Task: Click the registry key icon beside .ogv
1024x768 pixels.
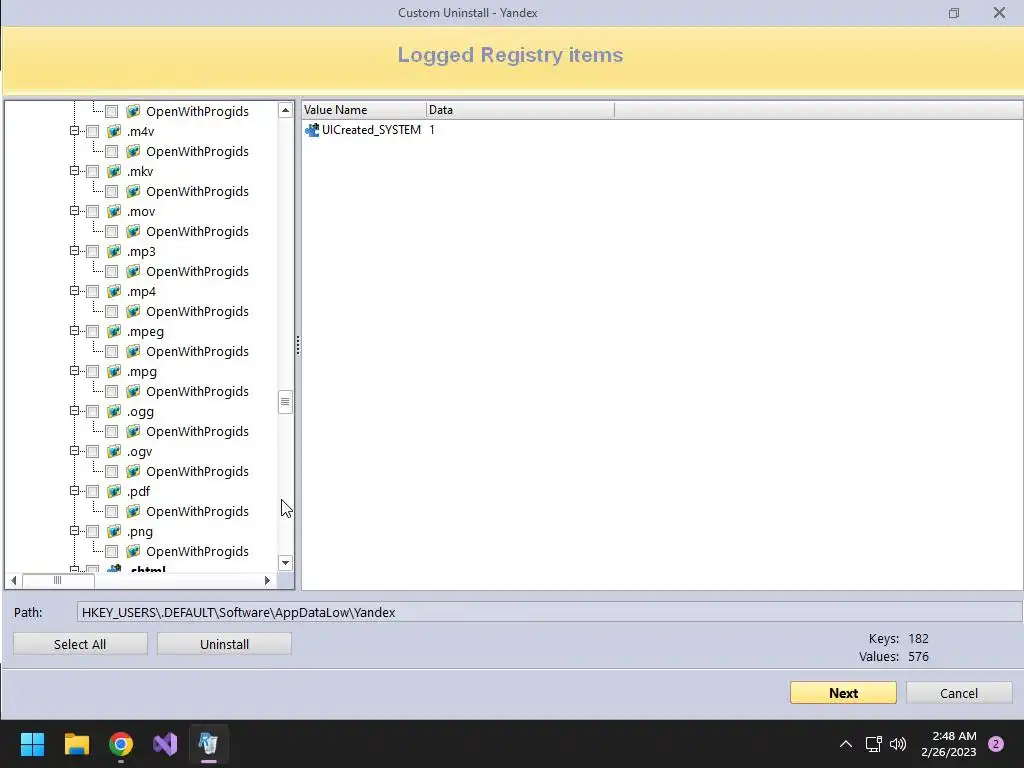Action: tap(114, 451)
